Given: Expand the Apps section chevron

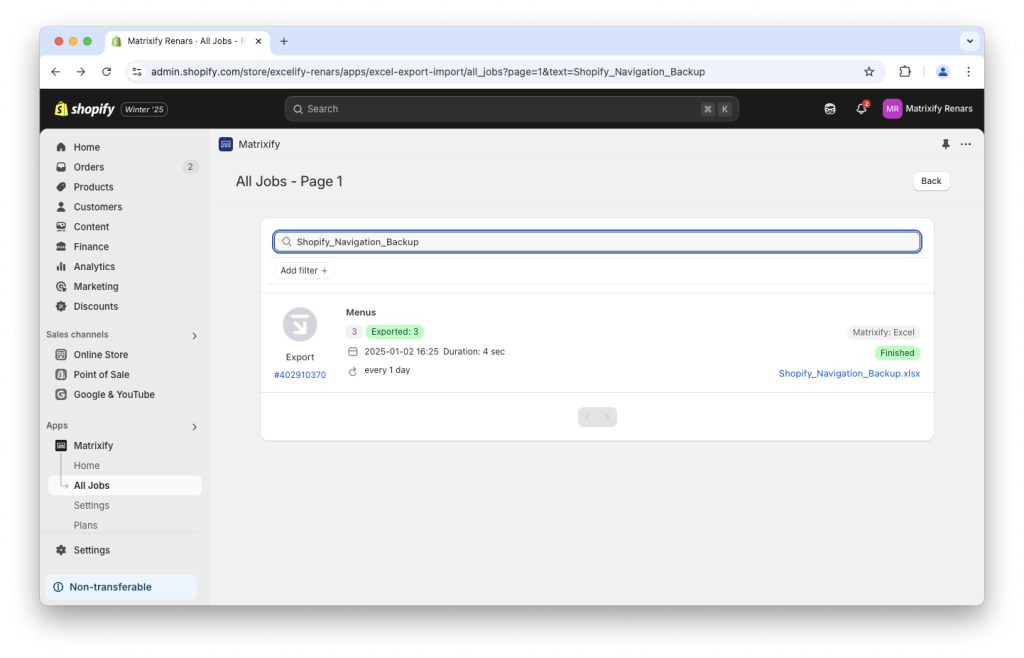Looking at the screenshot, I should tap(195, 425).
